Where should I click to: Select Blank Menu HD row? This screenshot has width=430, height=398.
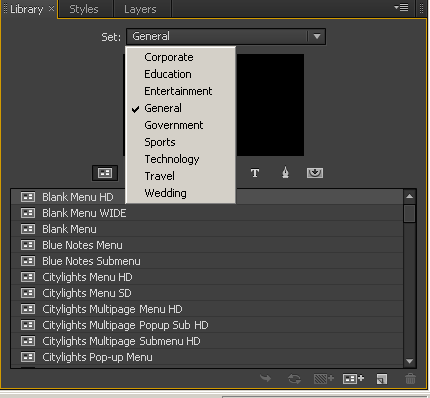tap(207, 197)
